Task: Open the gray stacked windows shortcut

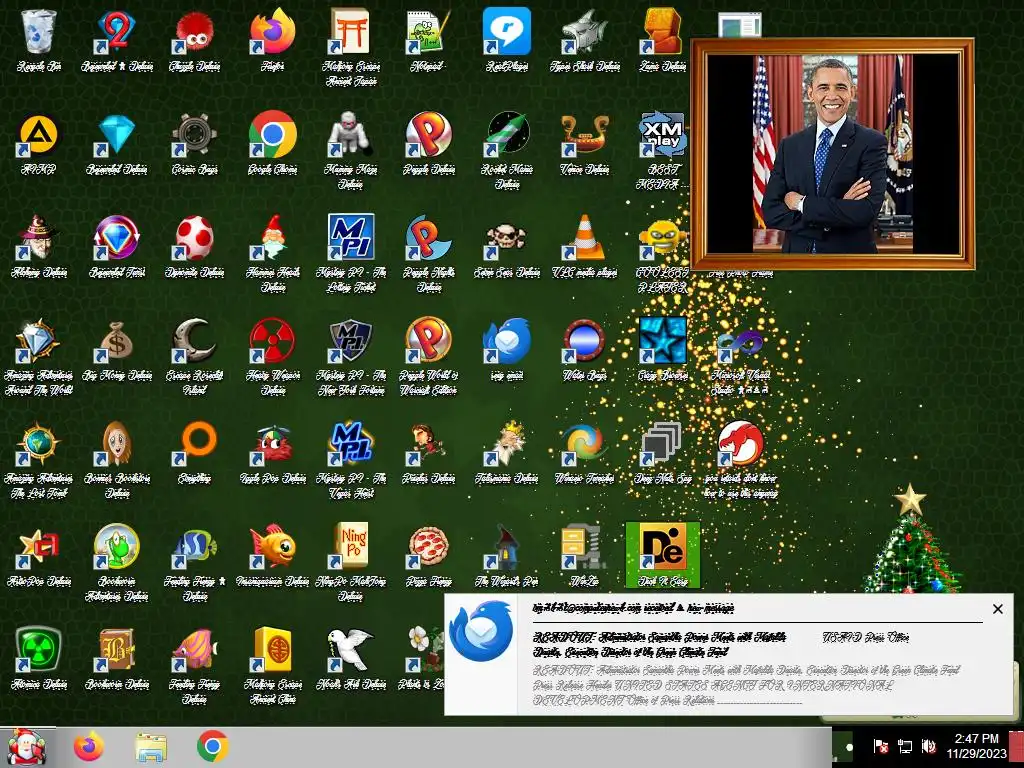Action: (x=663, y=443)
